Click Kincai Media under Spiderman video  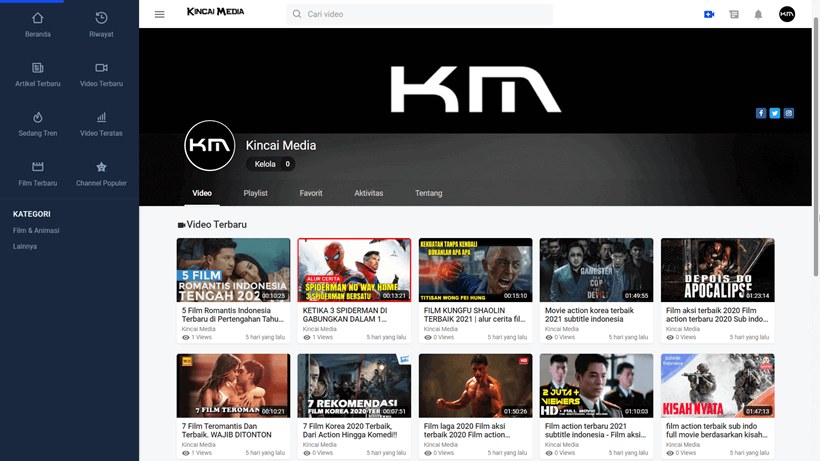(319, 329)
